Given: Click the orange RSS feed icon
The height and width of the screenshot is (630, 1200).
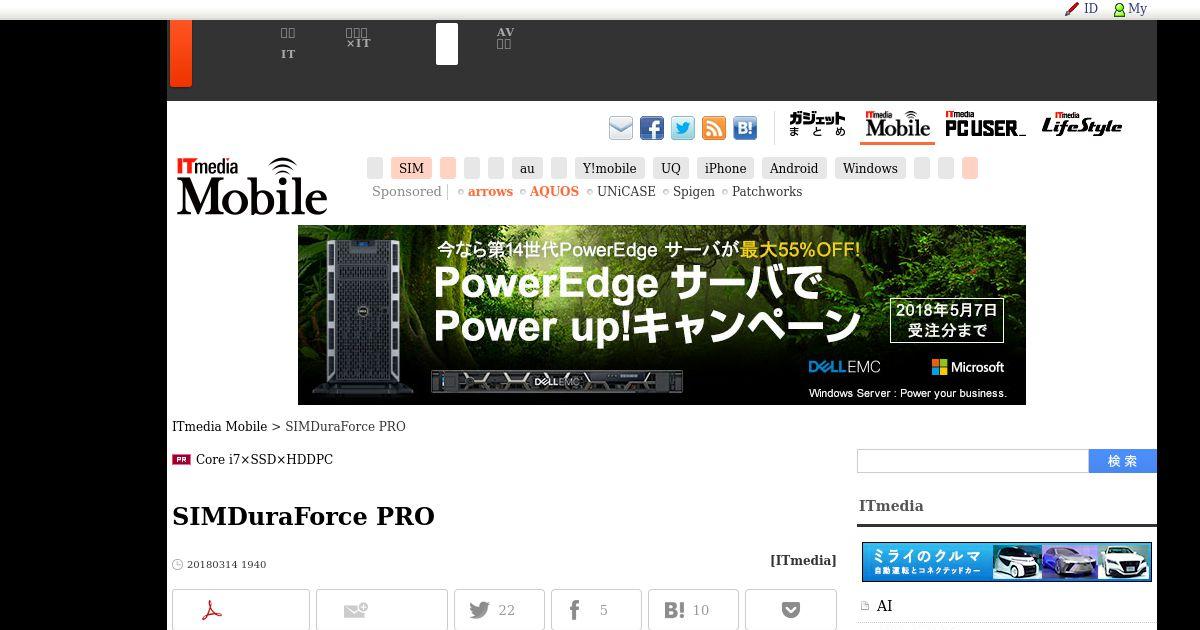Looking at the screenshot, I should 714,128.
